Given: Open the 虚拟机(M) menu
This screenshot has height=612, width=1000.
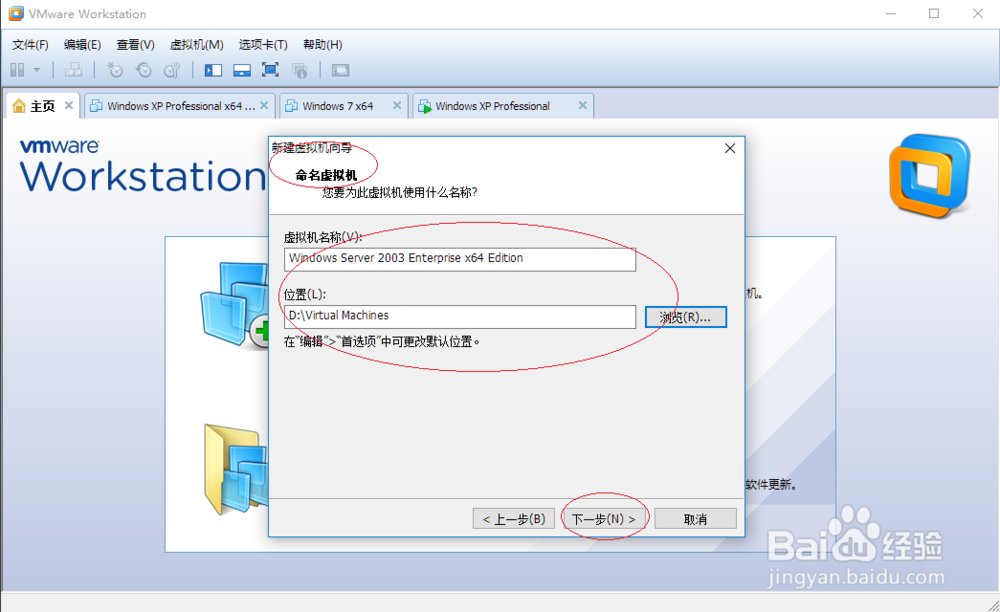Looking at the screenshot, I should (196, 45).
